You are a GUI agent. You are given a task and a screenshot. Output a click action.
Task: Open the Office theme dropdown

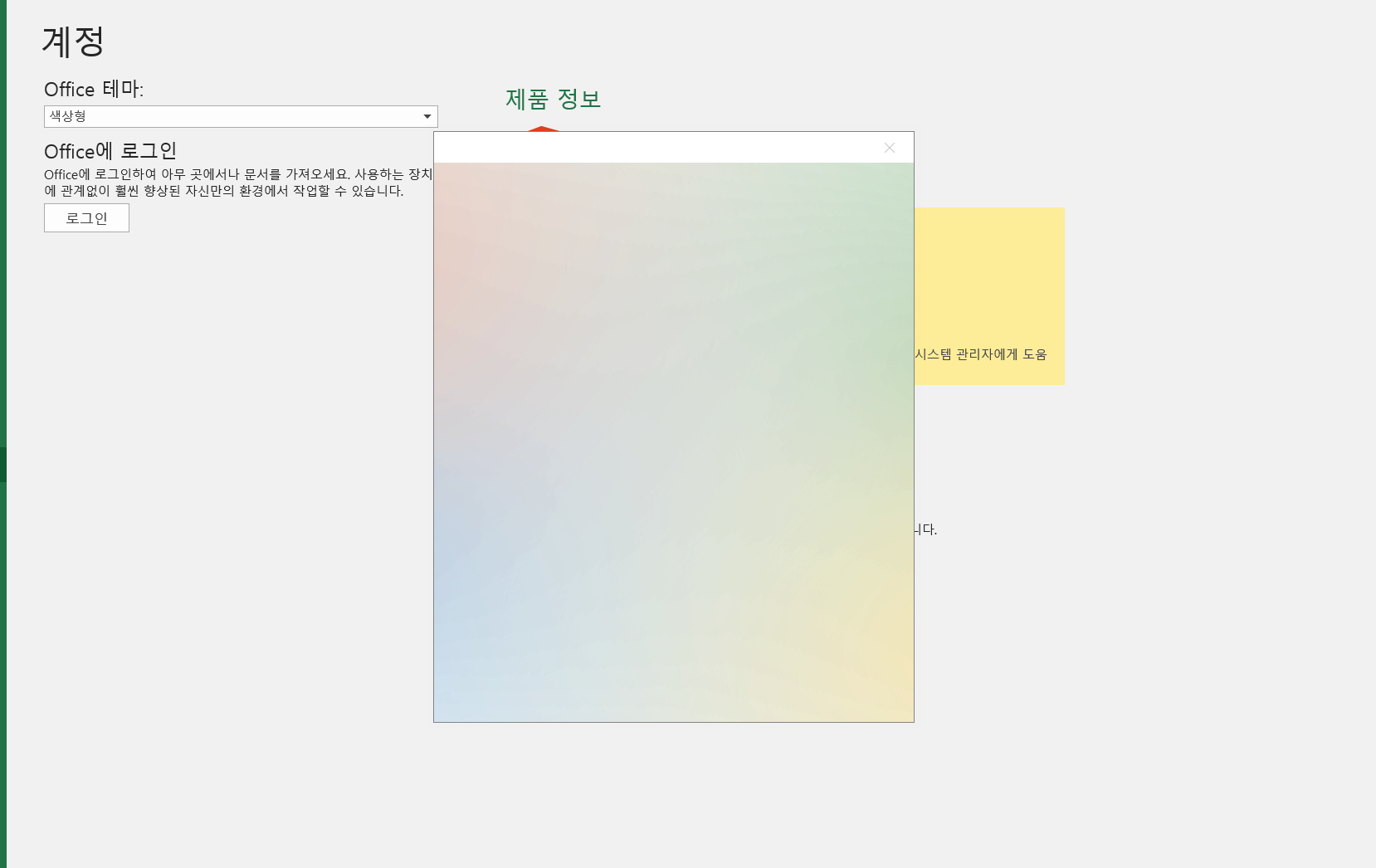241,116
